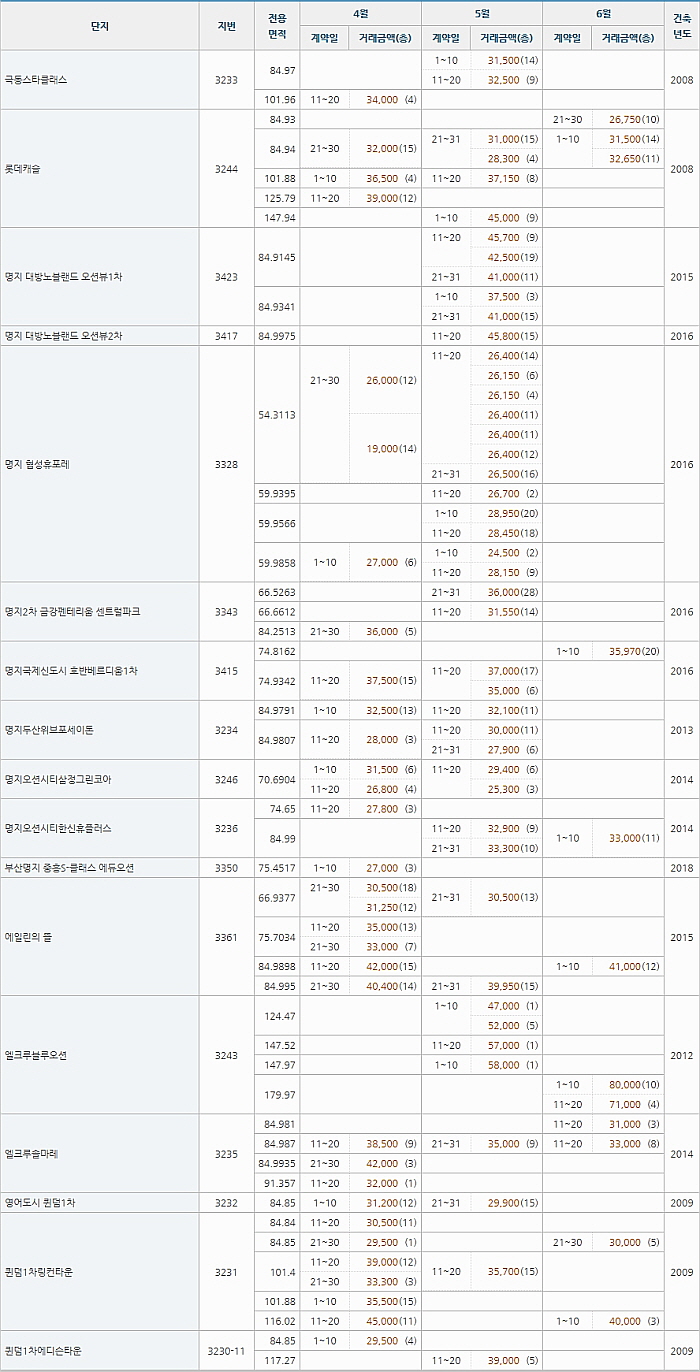Select 명지 더샵노블랜드 오션뷰2차
The height and width of the screenshot is (1372, 700).
pos(64,336)
